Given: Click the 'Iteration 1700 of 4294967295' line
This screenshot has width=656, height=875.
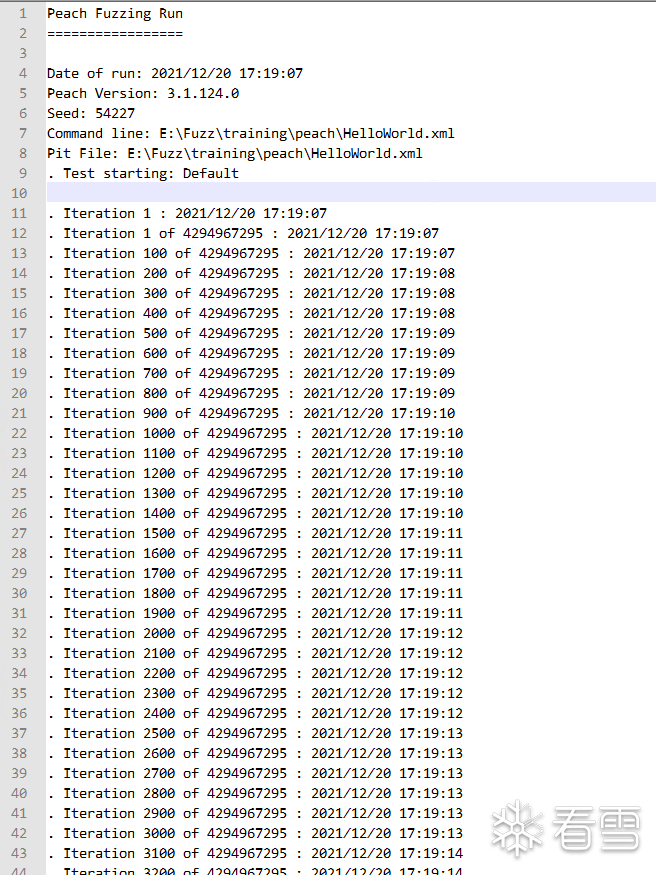Looking at the screenshot, I should point(255,574).
